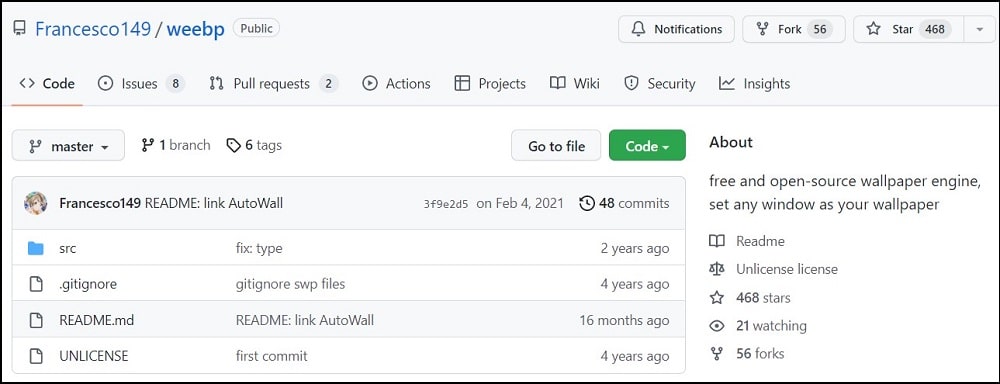Click the book icon beside Readme
This screenshot has width=1000, height=384.
[717, 241]
